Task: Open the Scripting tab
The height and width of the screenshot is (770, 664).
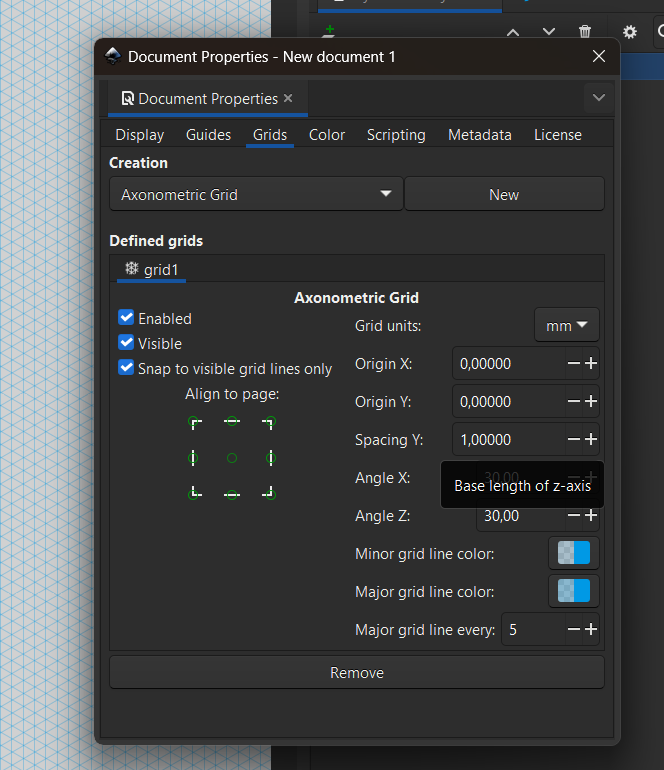Action: (396, 135)
